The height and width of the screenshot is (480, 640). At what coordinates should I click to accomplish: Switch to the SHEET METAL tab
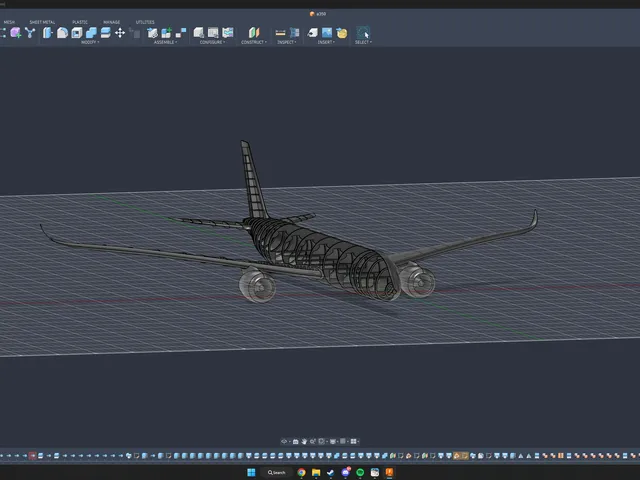[42, 22]
